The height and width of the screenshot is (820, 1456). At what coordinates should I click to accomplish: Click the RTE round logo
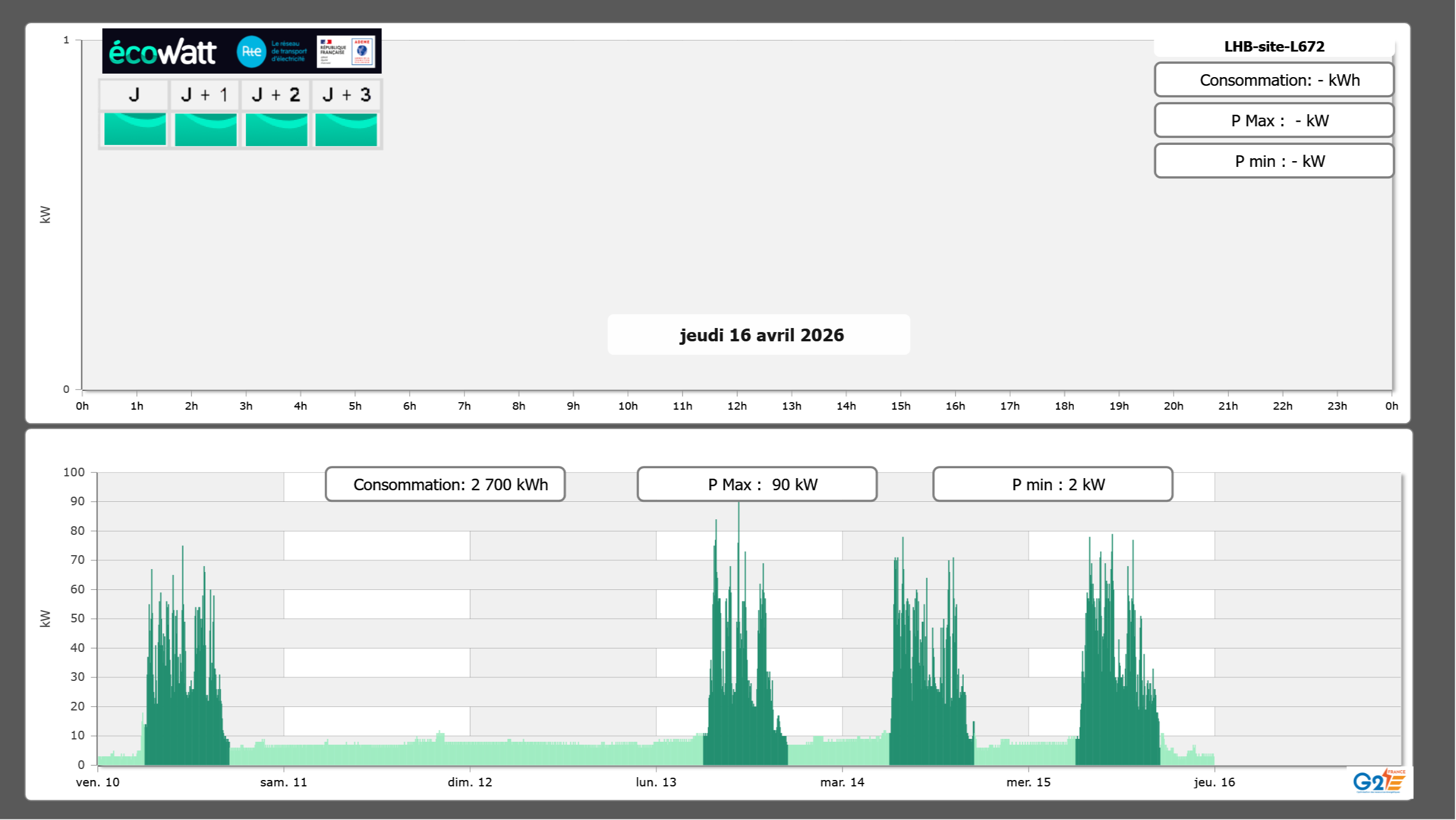point(251,52)
